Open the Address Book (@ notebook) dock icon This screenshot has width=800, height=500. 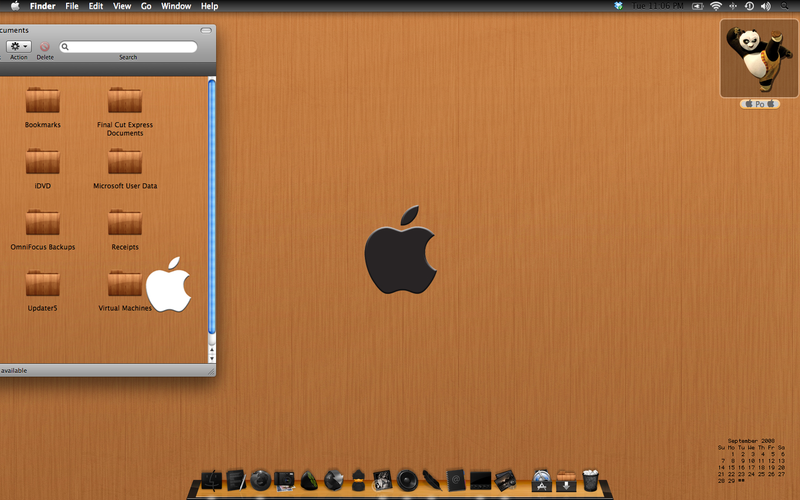point(456,481)
